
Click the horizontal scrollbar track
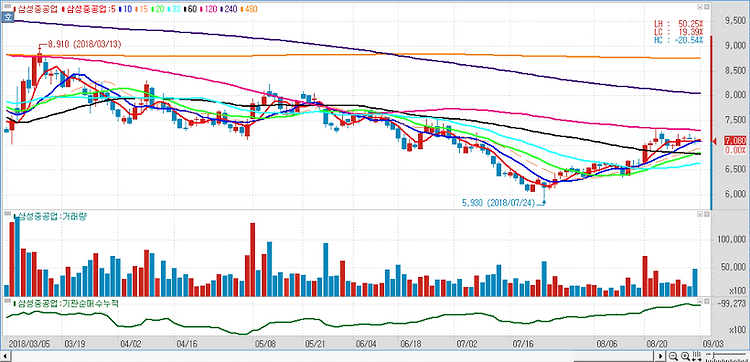pyautogui.click(x=333, y=356)
